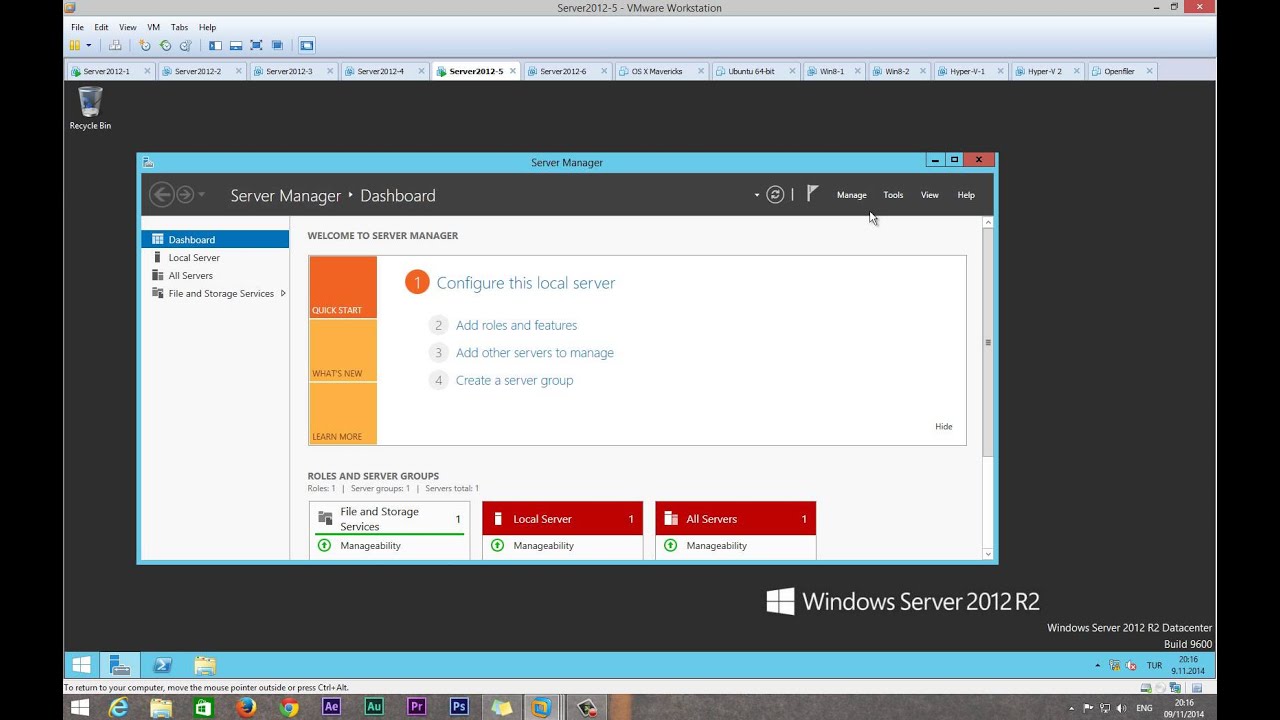Screen dimensions: 1280x720
Task: Click VMware send Ctrl+Alt+Del icon
Action: (x=115, y=45)
